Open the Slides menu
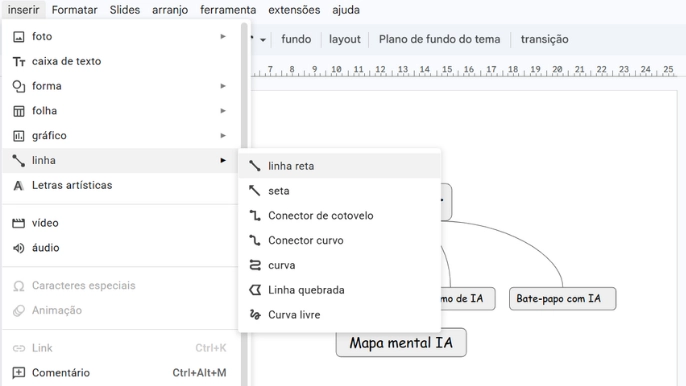686x386 pixels. click(x=125, y=10)
